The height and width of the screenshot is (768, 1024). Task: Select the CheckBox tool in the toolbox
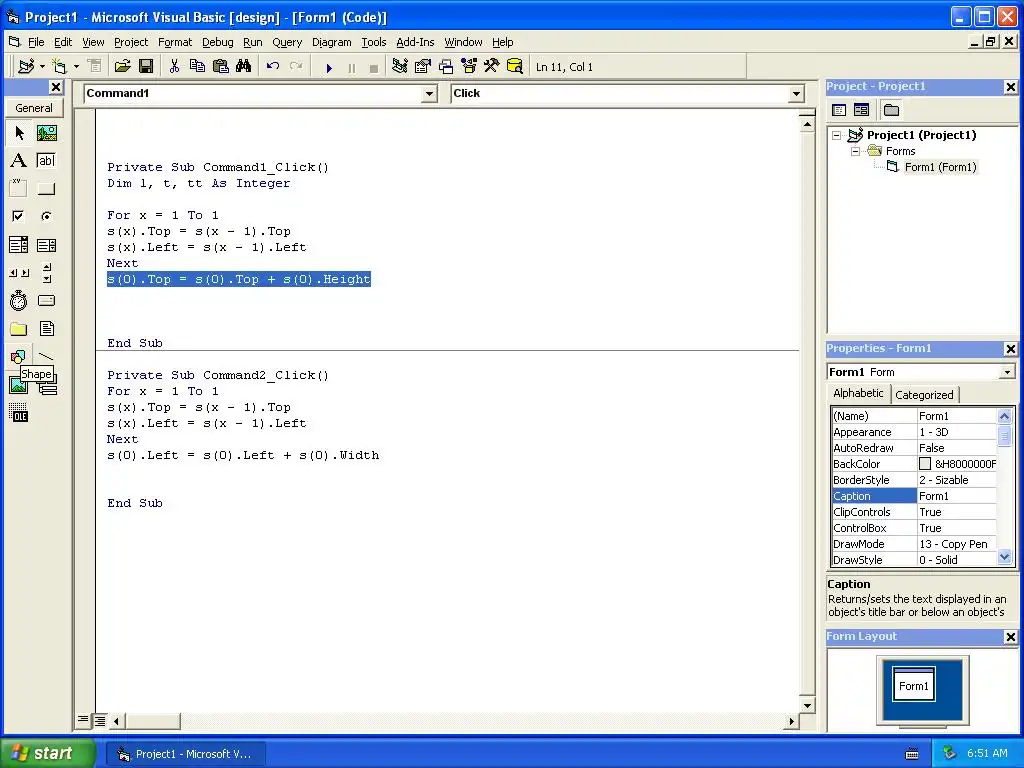tap(19, 216)
